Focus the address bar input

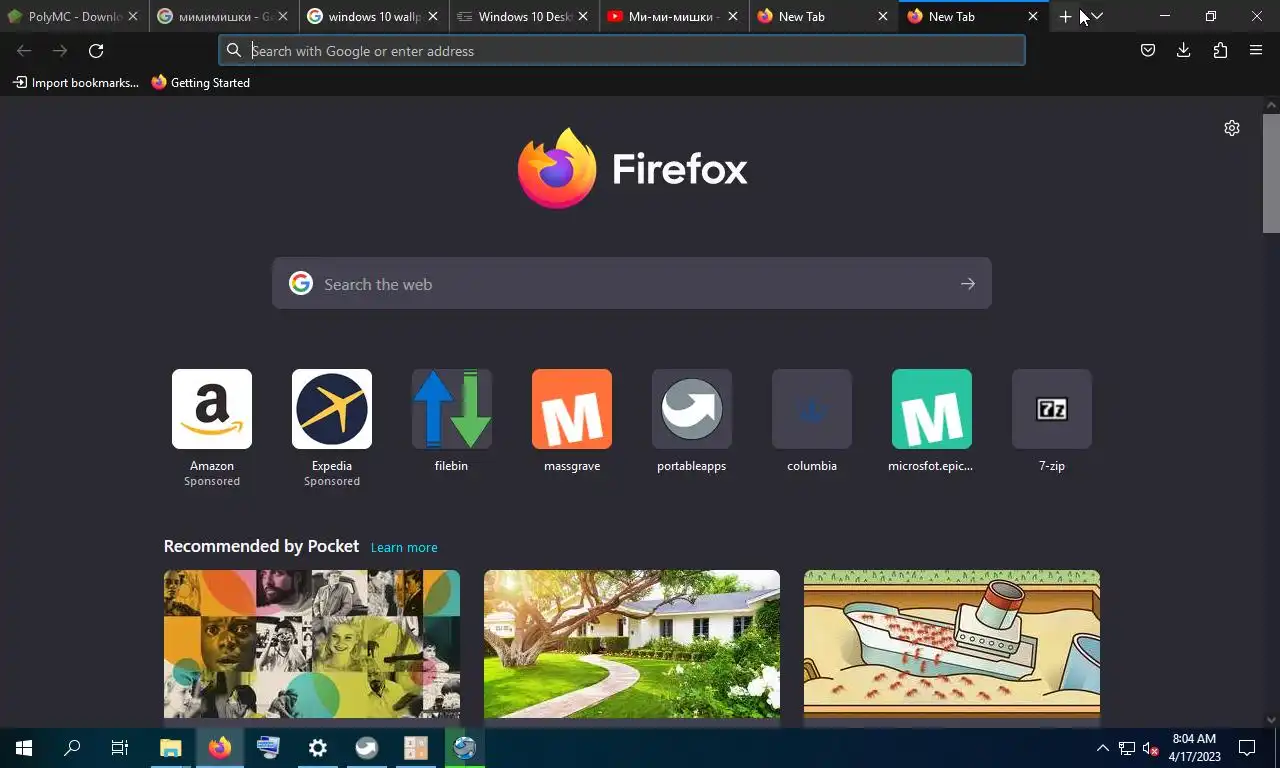pyautogui.click(x=622, y=51)
